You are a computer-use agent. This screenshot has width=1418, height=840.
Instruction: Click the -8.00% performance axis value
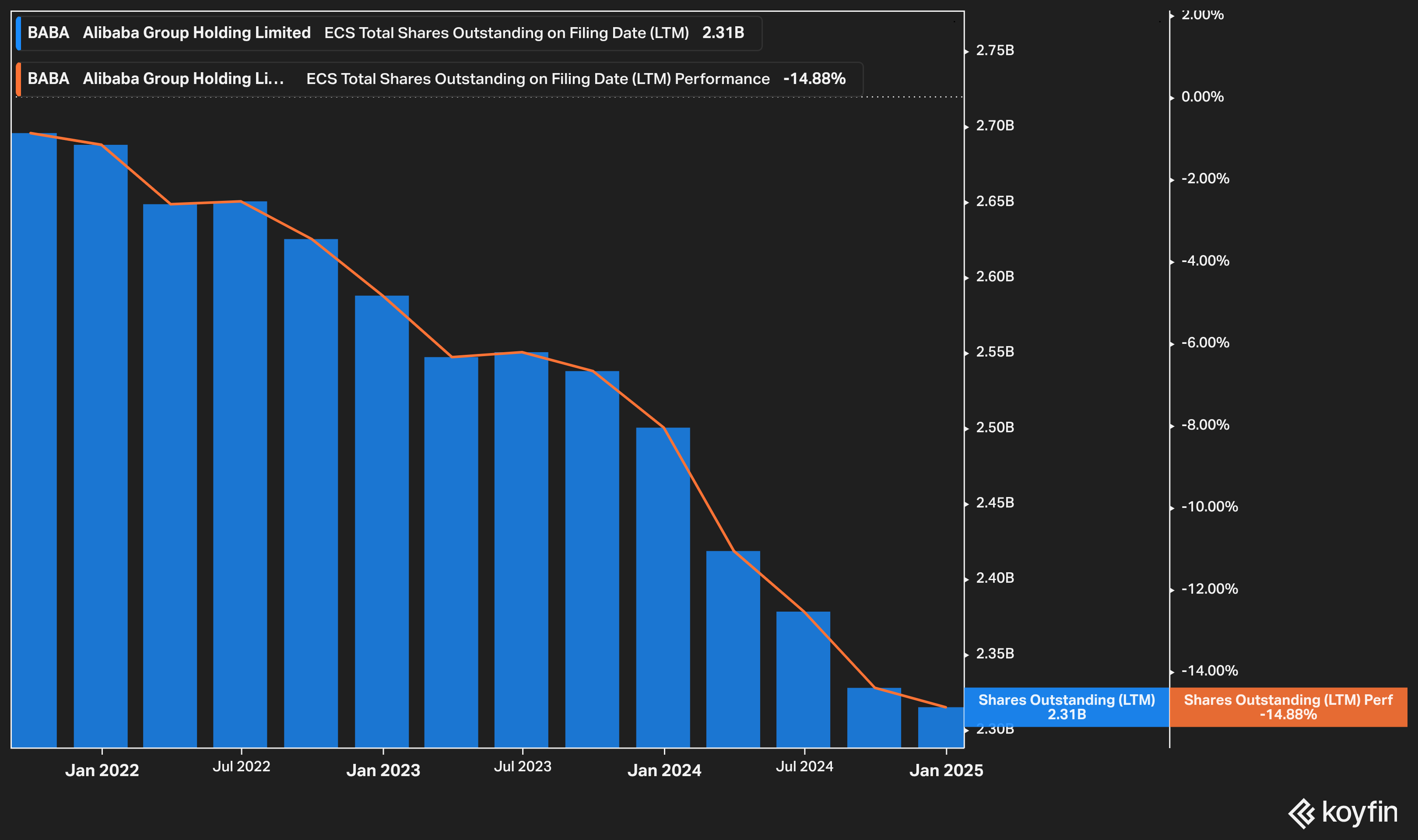click(1205, 425)
